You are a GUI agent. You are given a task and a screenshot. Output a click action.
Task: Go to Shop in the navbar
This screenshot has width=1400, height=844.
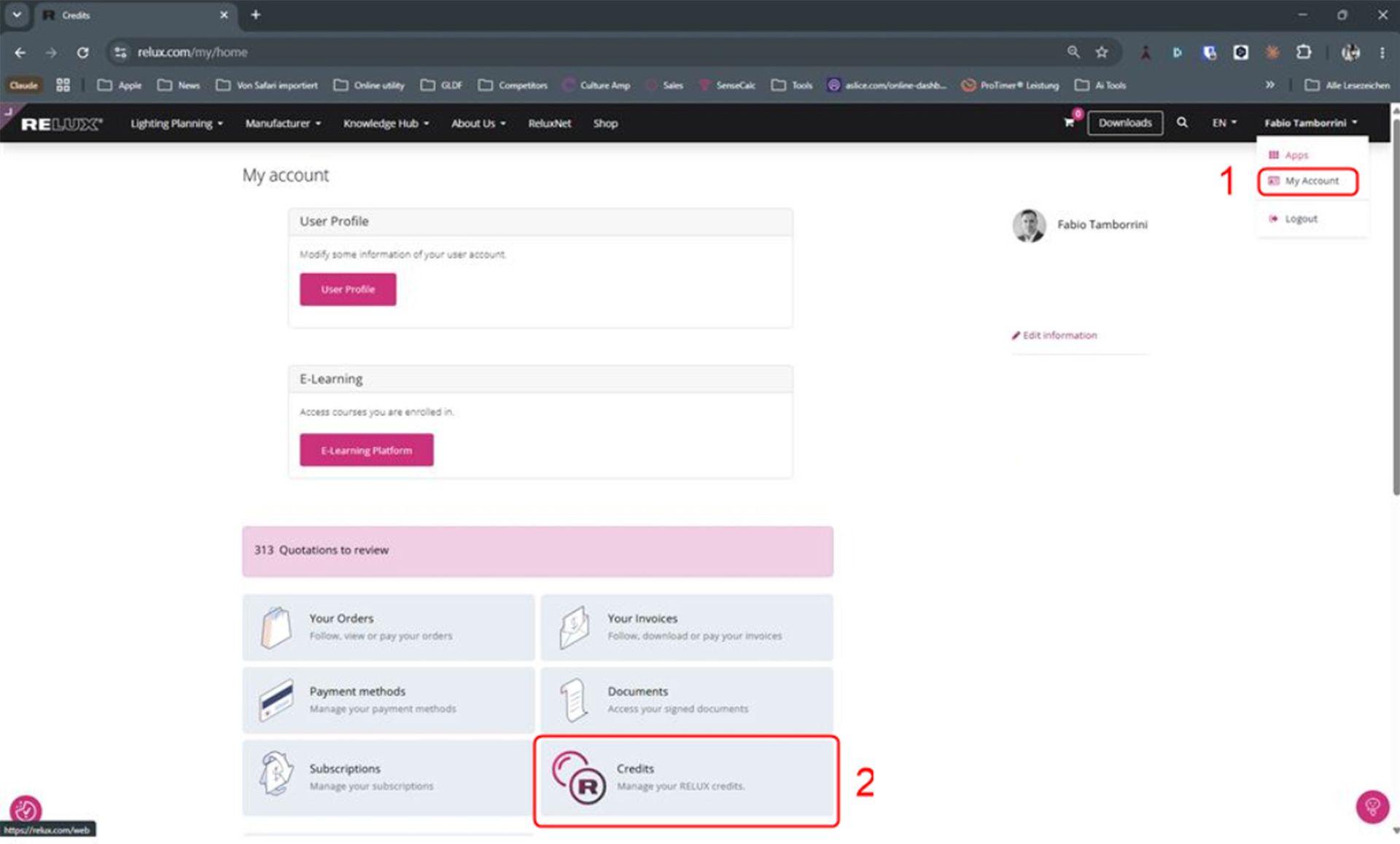coord(605,124)
